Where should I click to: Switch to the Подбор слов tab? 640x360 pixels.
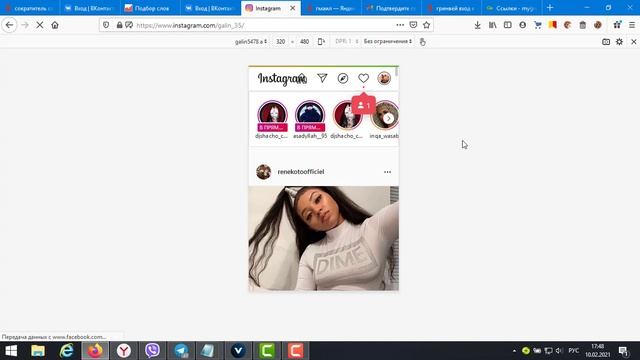(x=151, y=8)
